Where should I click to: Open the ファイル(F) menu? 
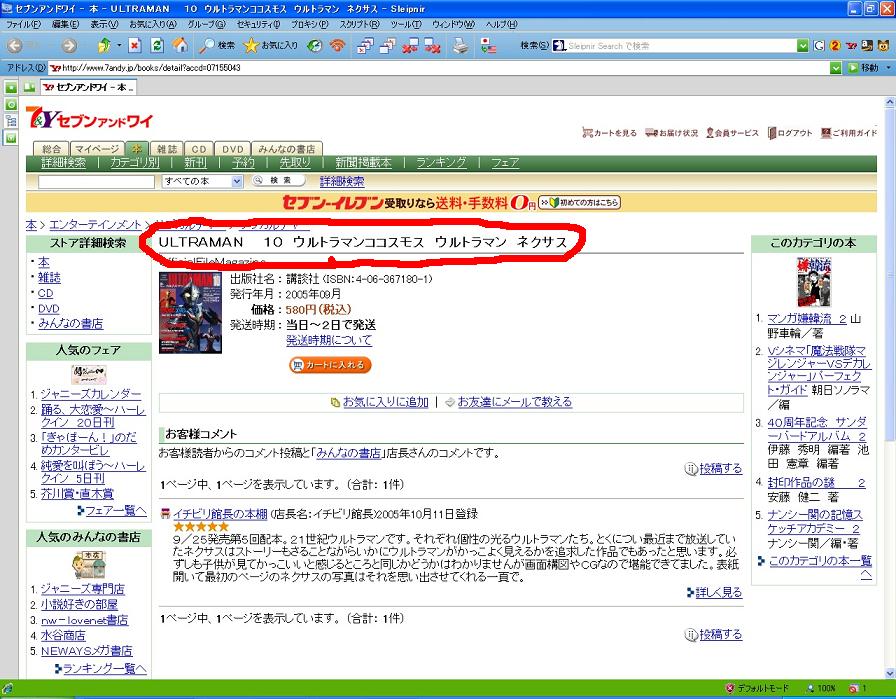(23, 25)
